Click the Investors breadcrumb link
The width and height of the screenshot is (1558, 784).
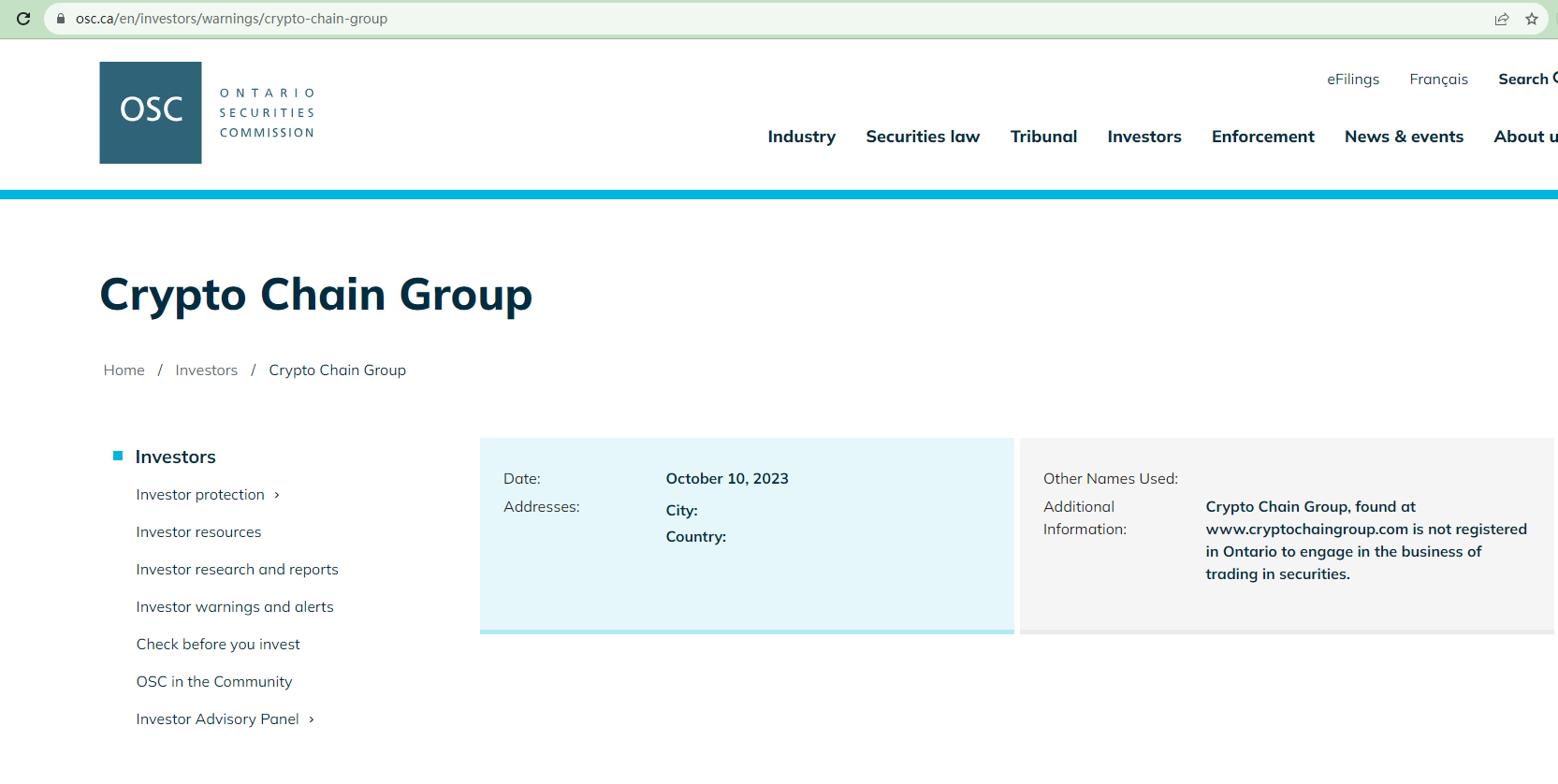pyautogui.click(x=206, y=370)
